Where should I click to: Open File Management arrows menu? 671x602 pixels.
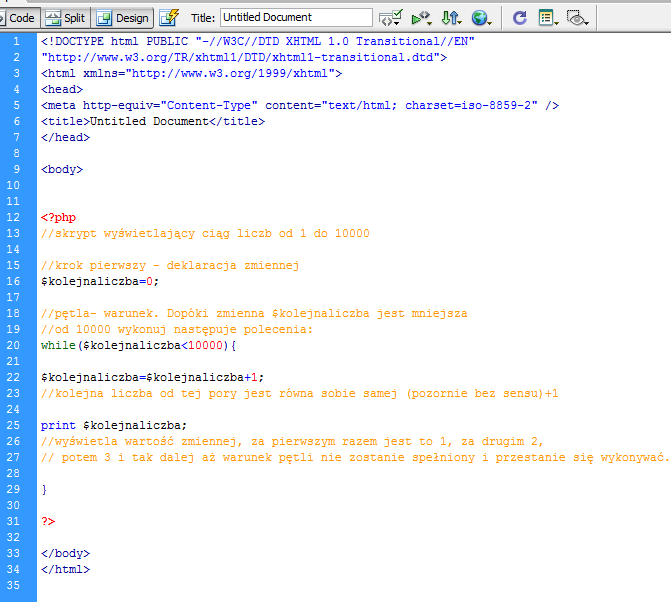click(451, 18)
